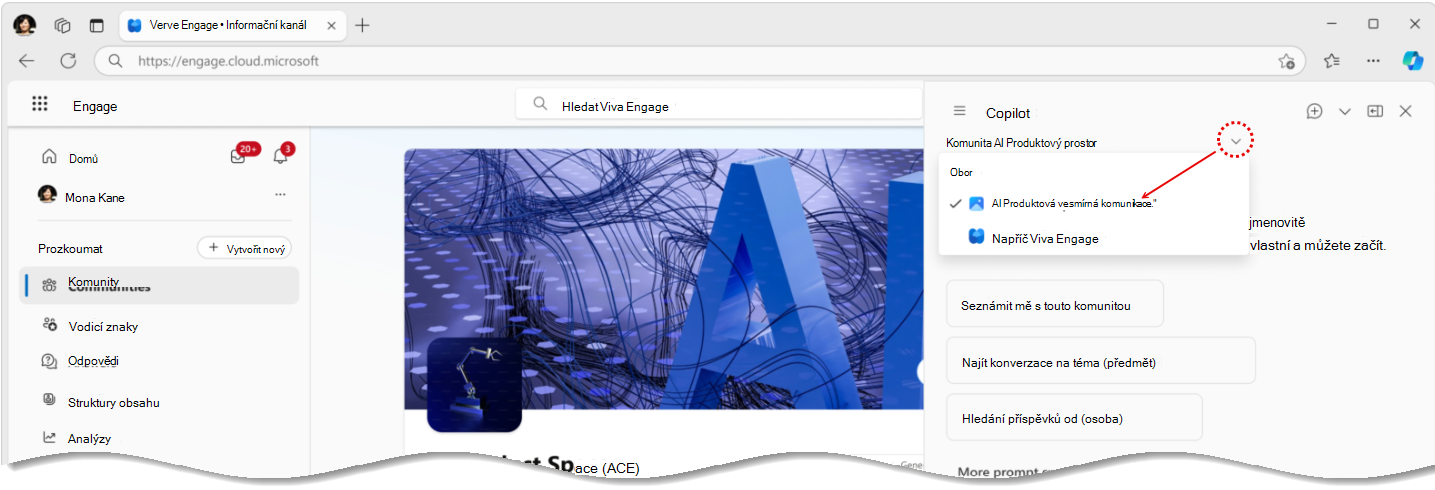Open Komunity in sidebar

click(160, 285)
